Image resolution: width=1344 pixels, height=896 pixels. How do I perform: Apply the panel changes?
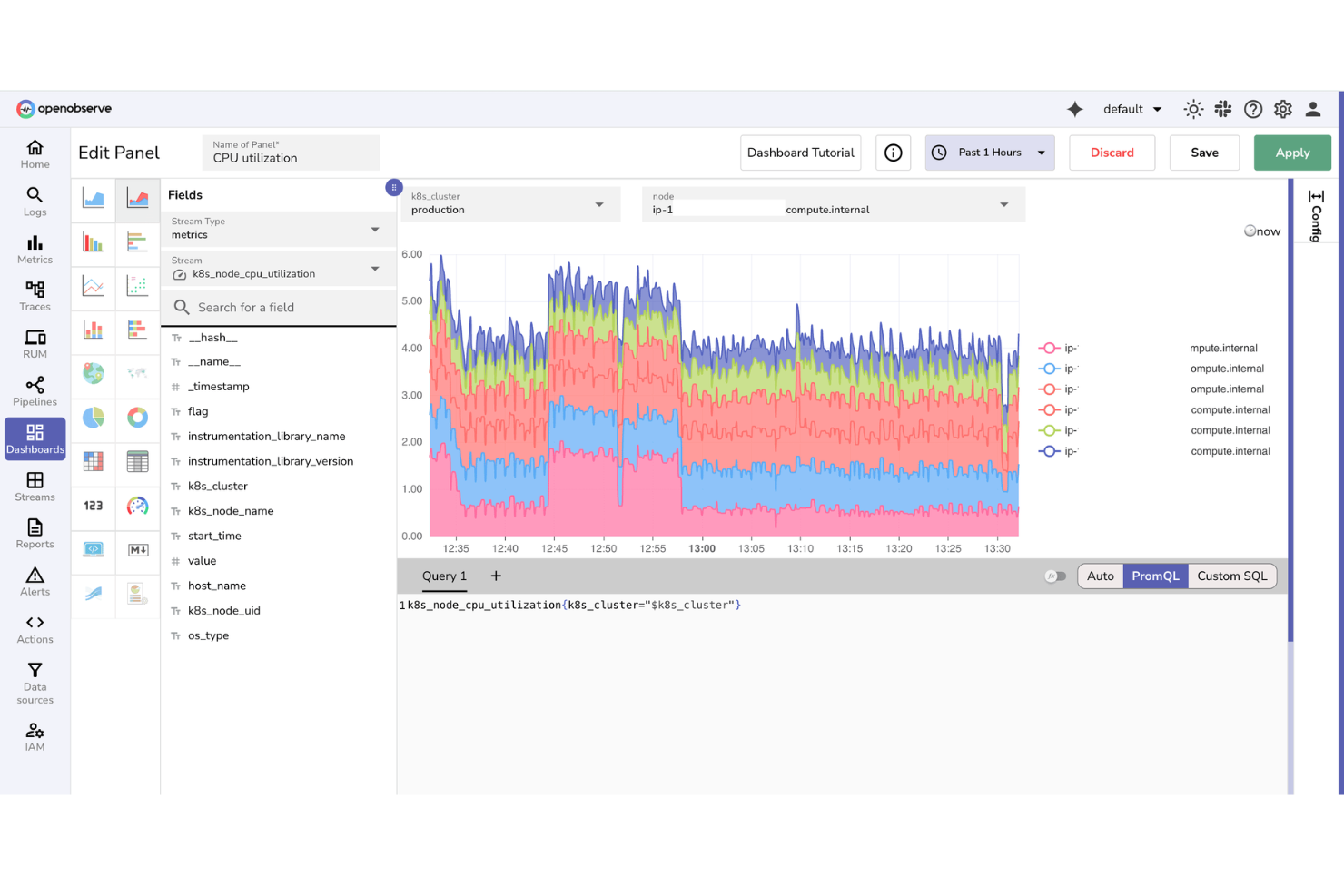[1291, 153]
